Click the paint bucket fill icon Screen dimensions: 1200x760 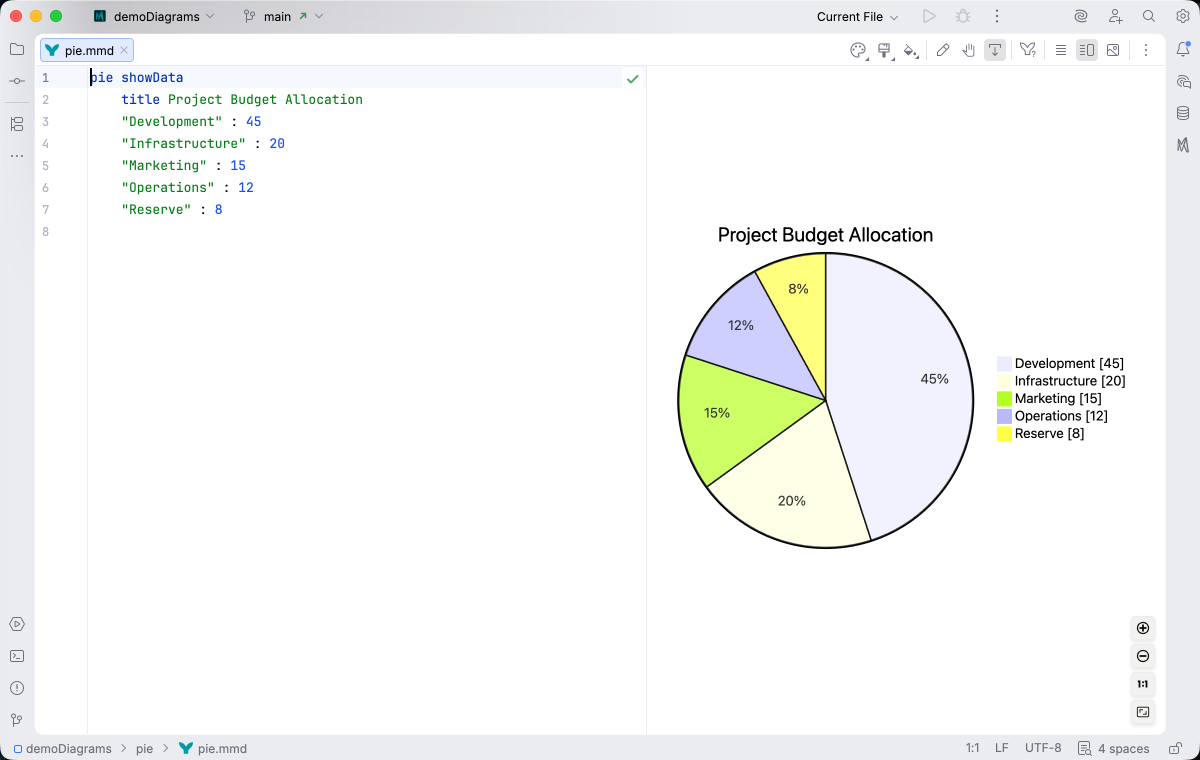tap(910, 50)
